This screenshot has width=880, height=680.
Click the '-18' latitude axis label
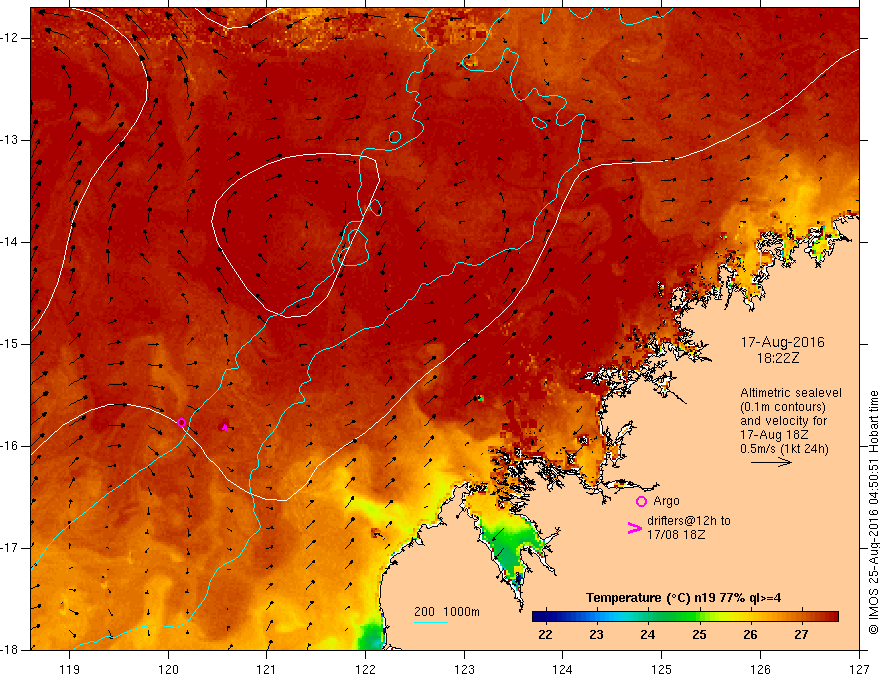point(10,650)
